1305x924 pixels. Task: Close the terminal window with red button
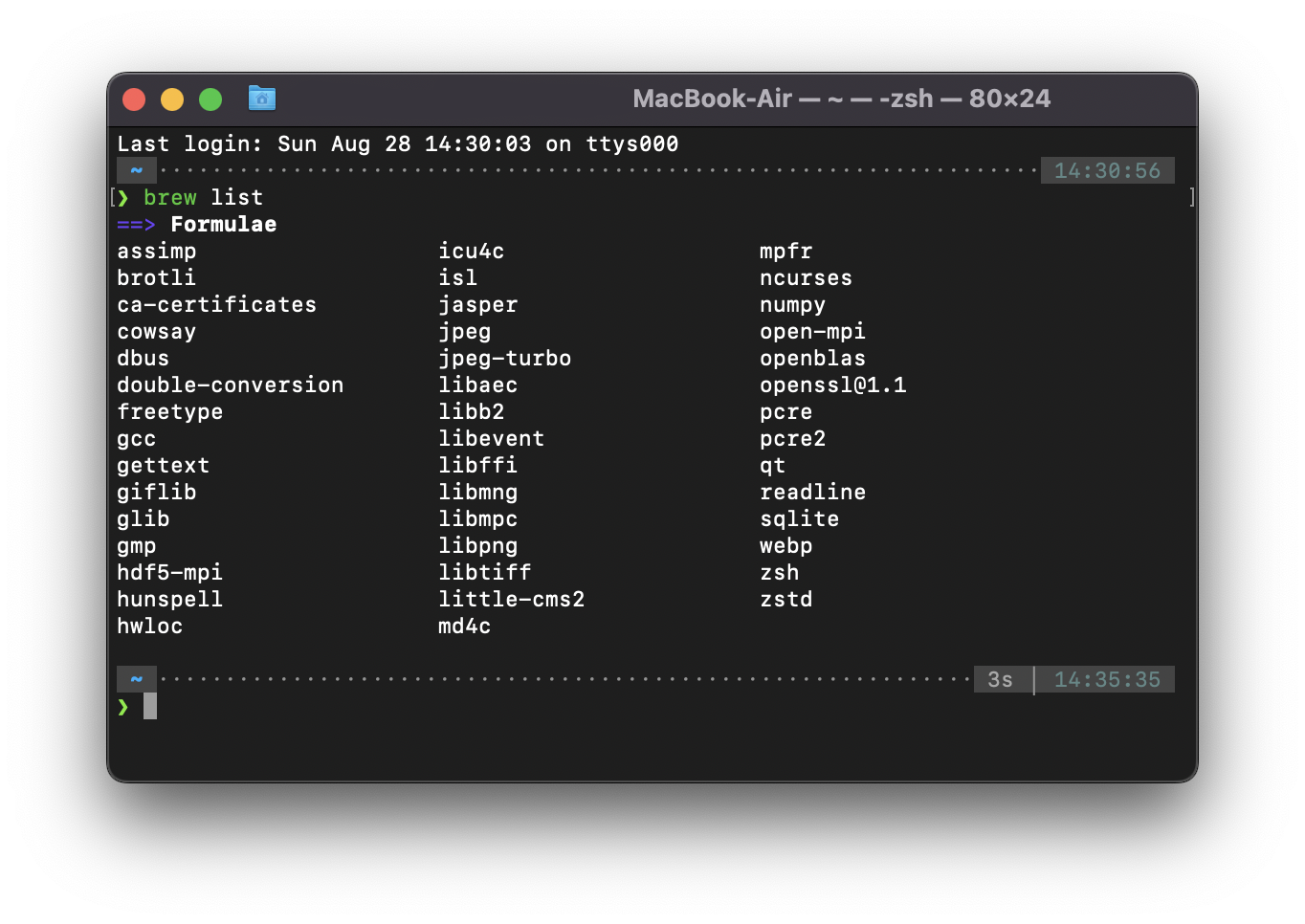[134, 99]
